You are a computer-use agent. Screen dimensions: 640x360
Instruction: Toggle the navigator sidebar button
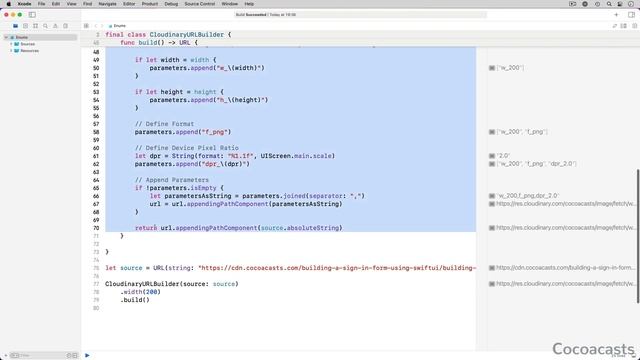(32, 15)
